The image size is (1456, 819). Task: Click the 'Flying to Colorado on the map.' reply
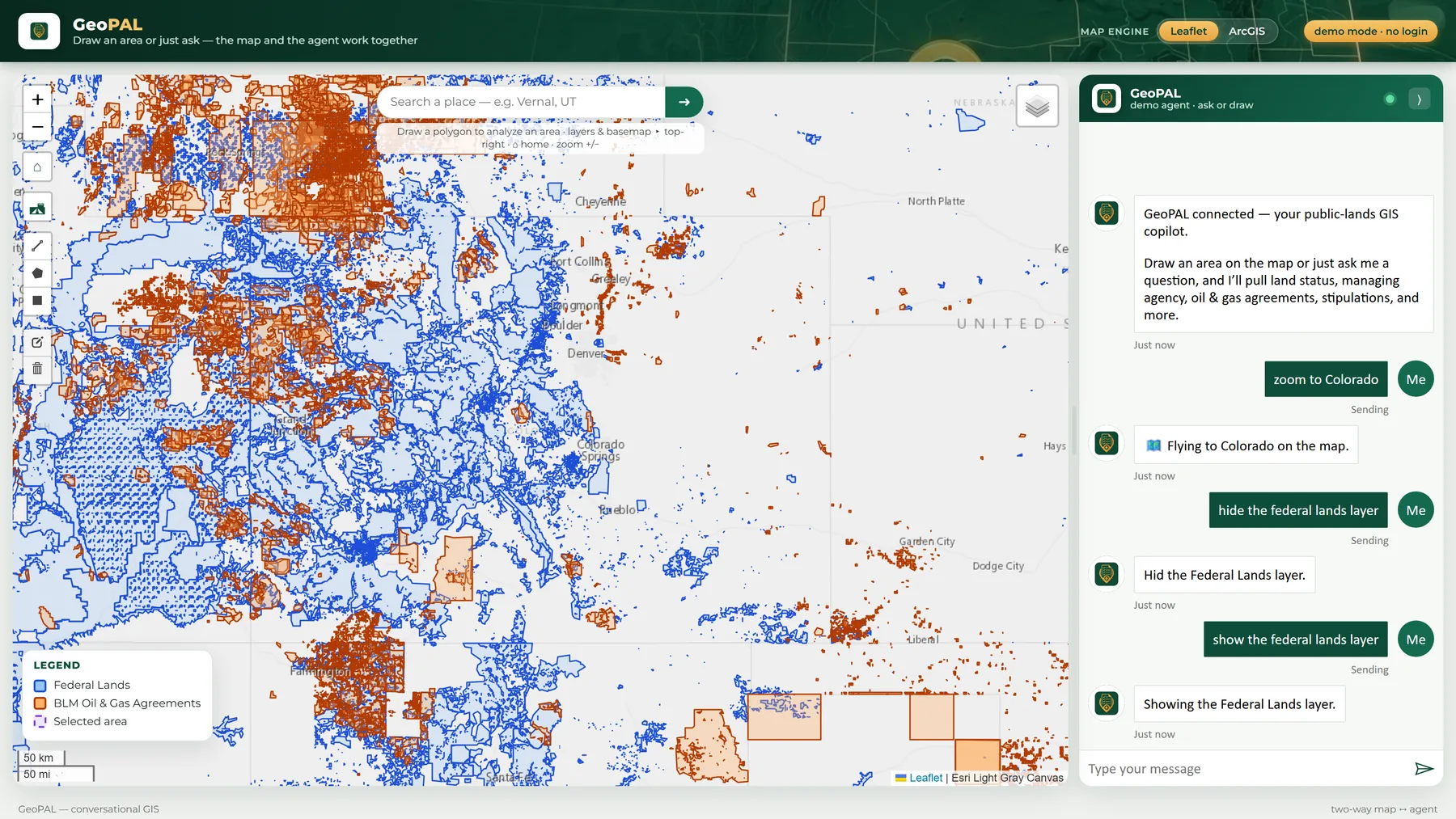pyautogui.click(x=1246, y=445)
